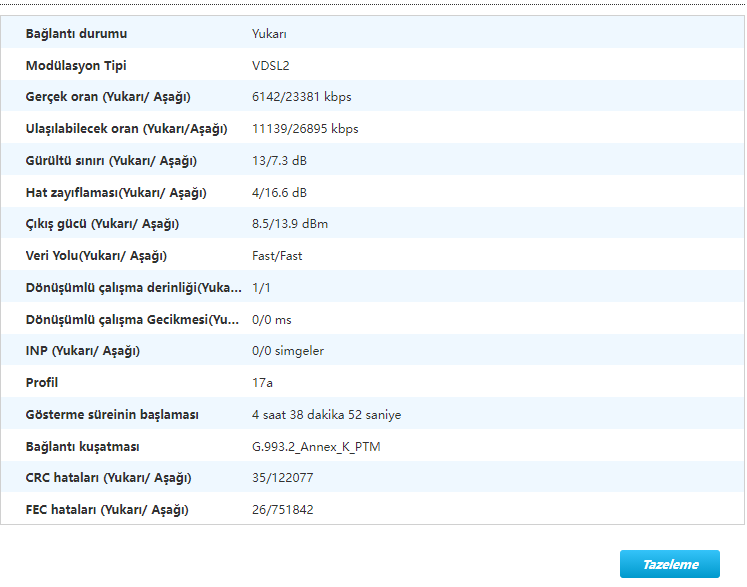
Task: Click the '11139/26895 kbps' value
Action: tap(305, 129)
